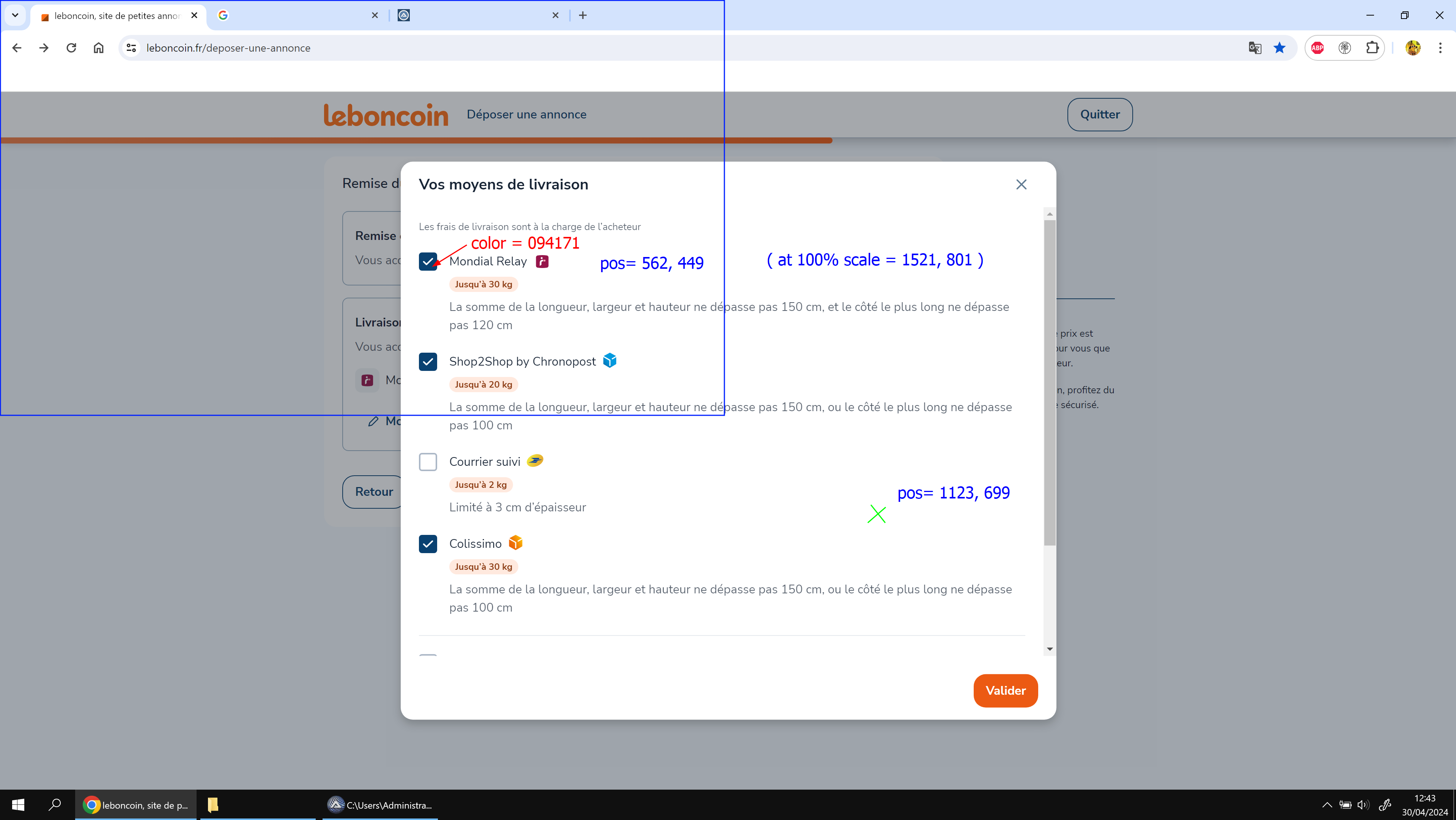Click the dialog scrollbar up arrow
The image size is (1456, 820).
1050,214
